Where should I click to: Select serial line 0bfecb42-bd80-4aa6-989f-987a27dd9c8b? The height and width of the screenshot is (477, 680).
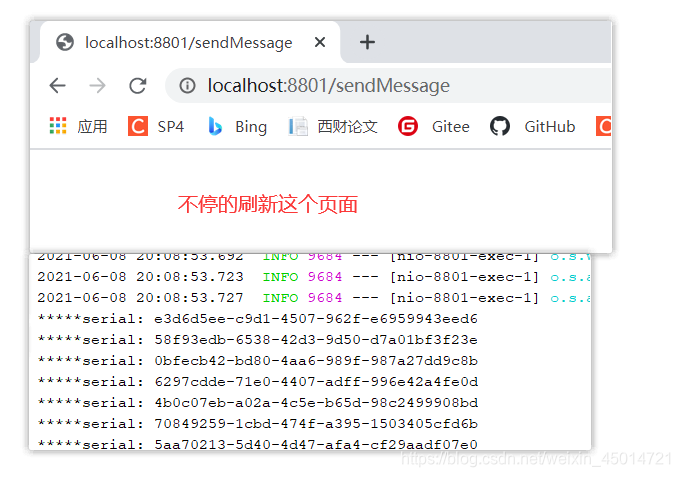[x=258, y=361]
